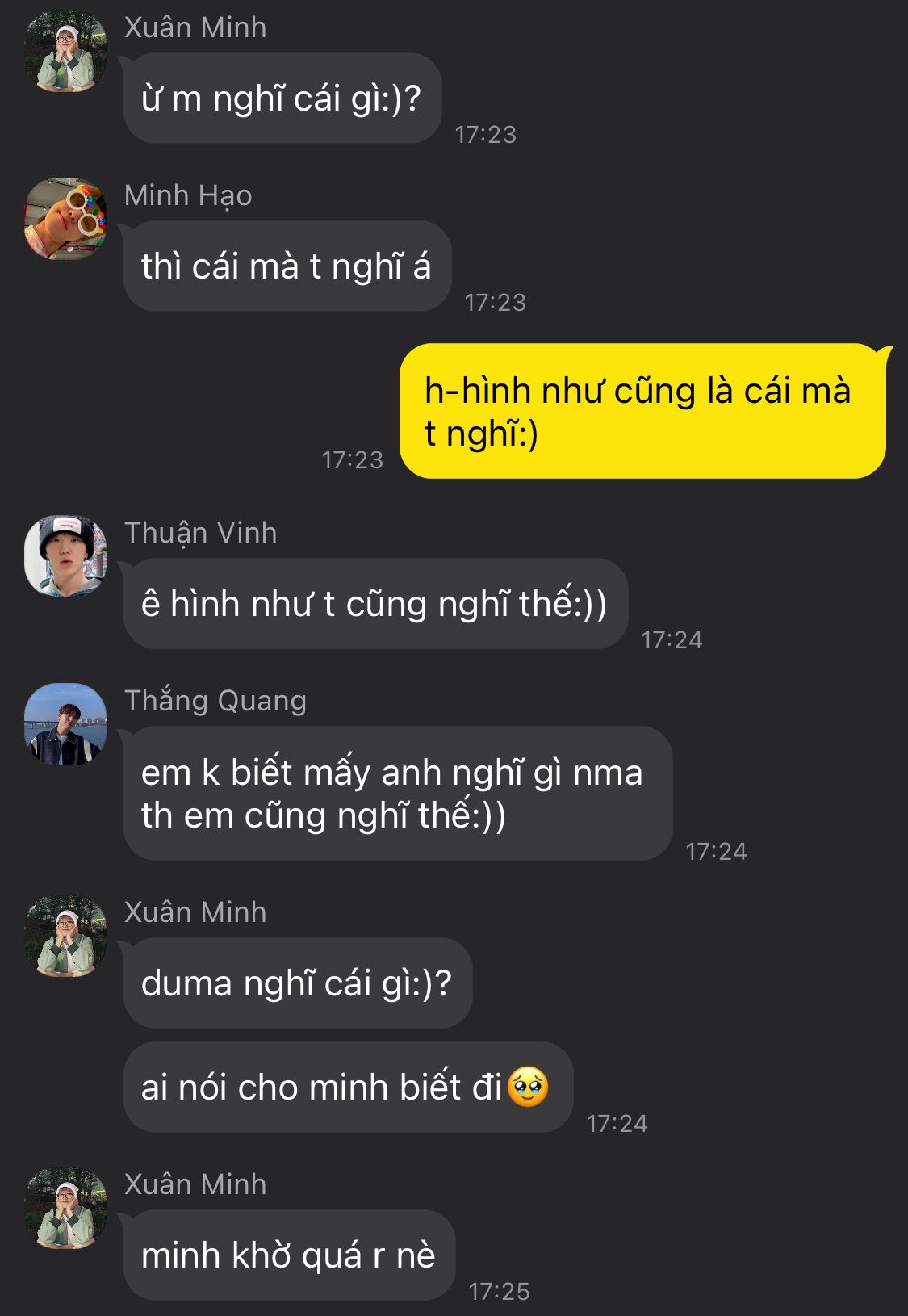Click the Thuận Vinh name label
This screenshot has height=1316, width=908.
201,533
